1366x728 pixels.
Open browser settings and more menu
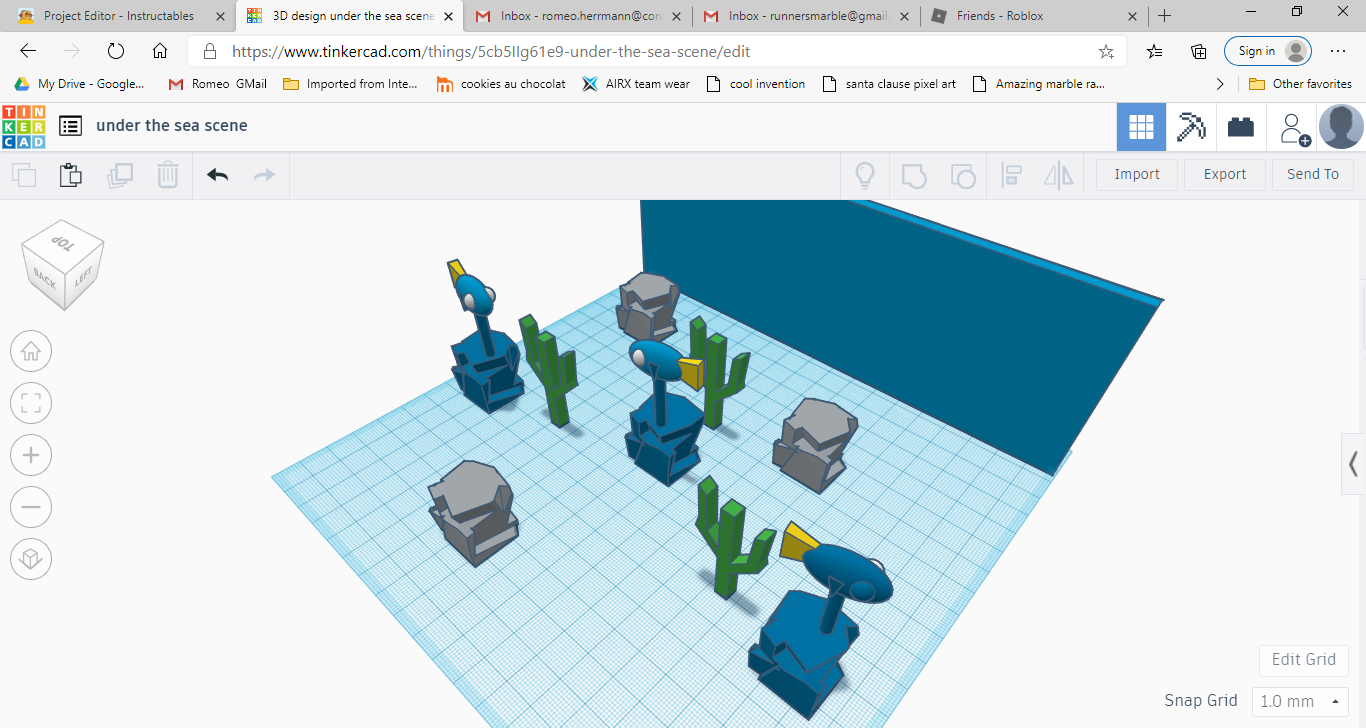1338,51
